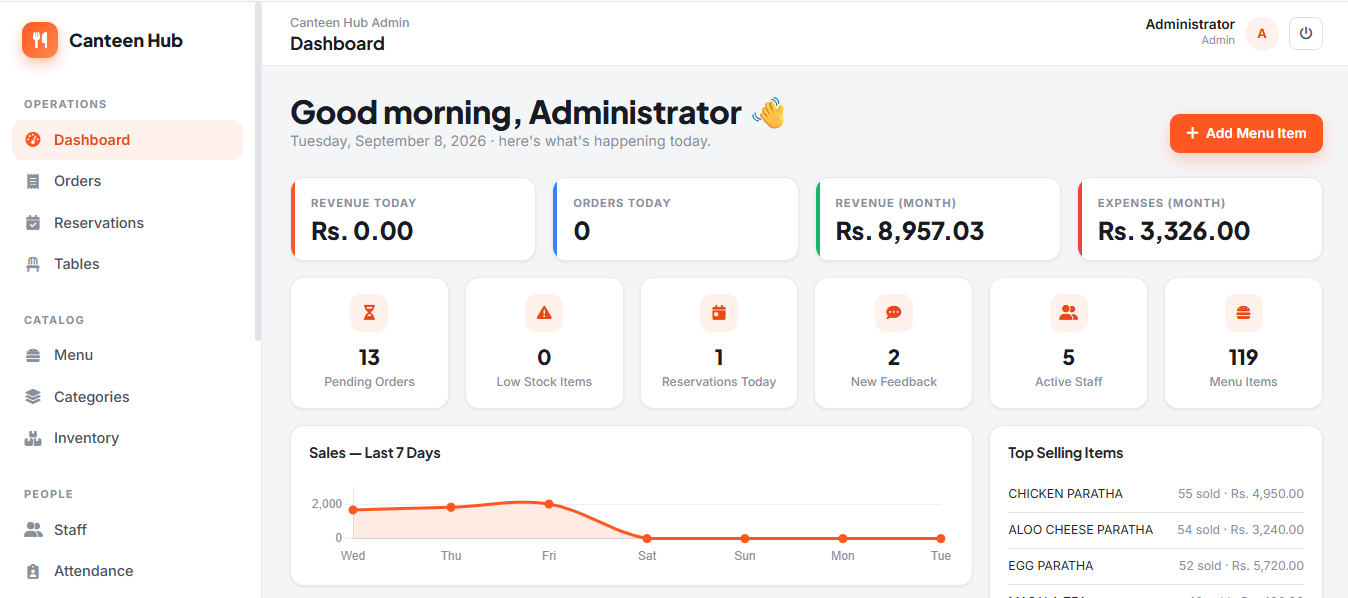Click the Dashboard gauge icon in sidebar
The height and width of the screenshot is (598, 1348).
coord(33,140)
